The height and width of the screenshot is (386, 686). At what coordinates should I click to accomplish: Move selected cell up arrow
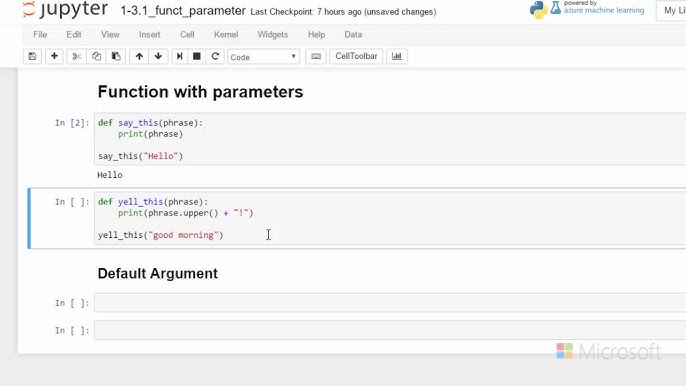(139, 56)
